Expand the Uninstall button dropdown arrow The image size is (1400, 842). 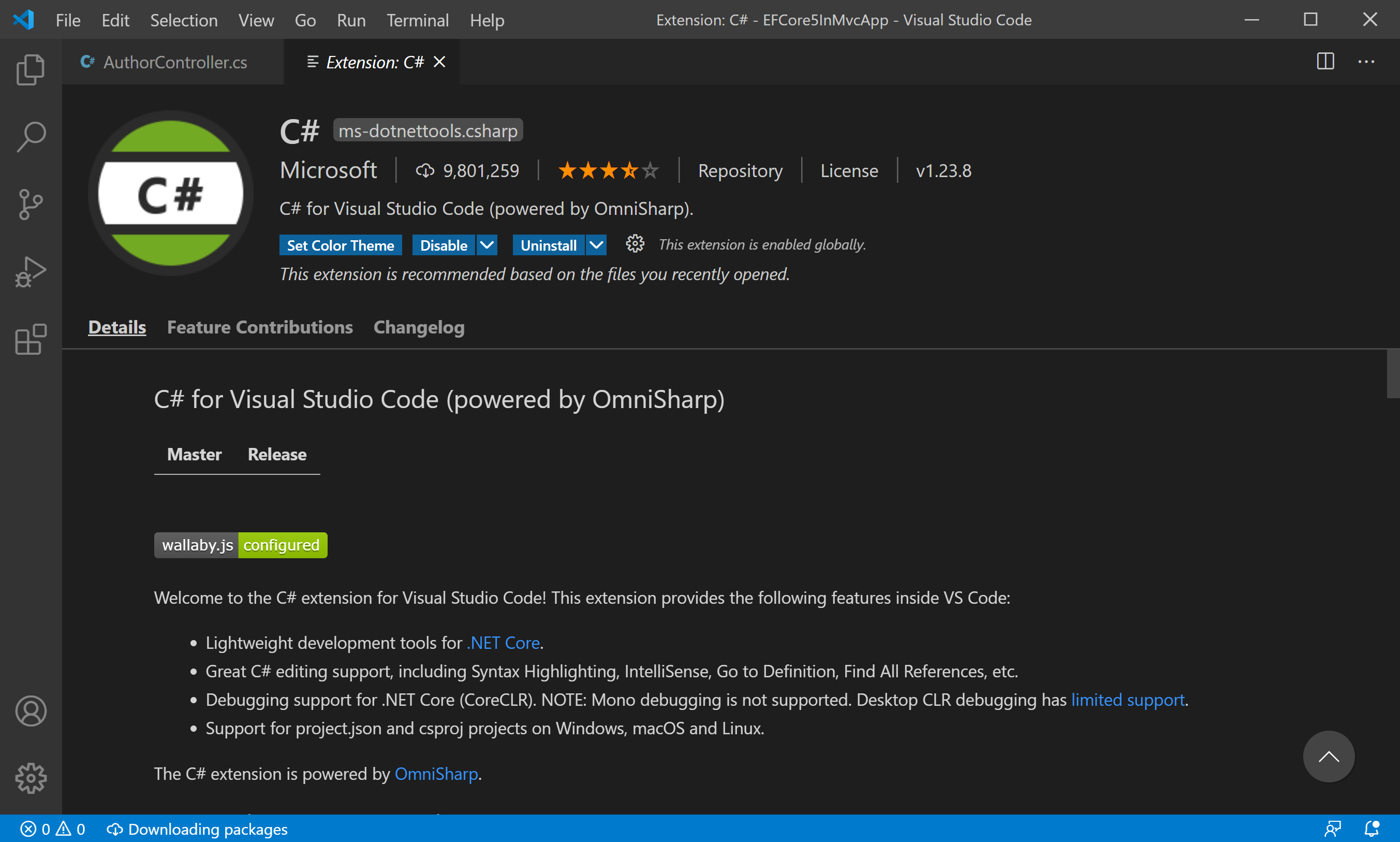click(596, 245)
